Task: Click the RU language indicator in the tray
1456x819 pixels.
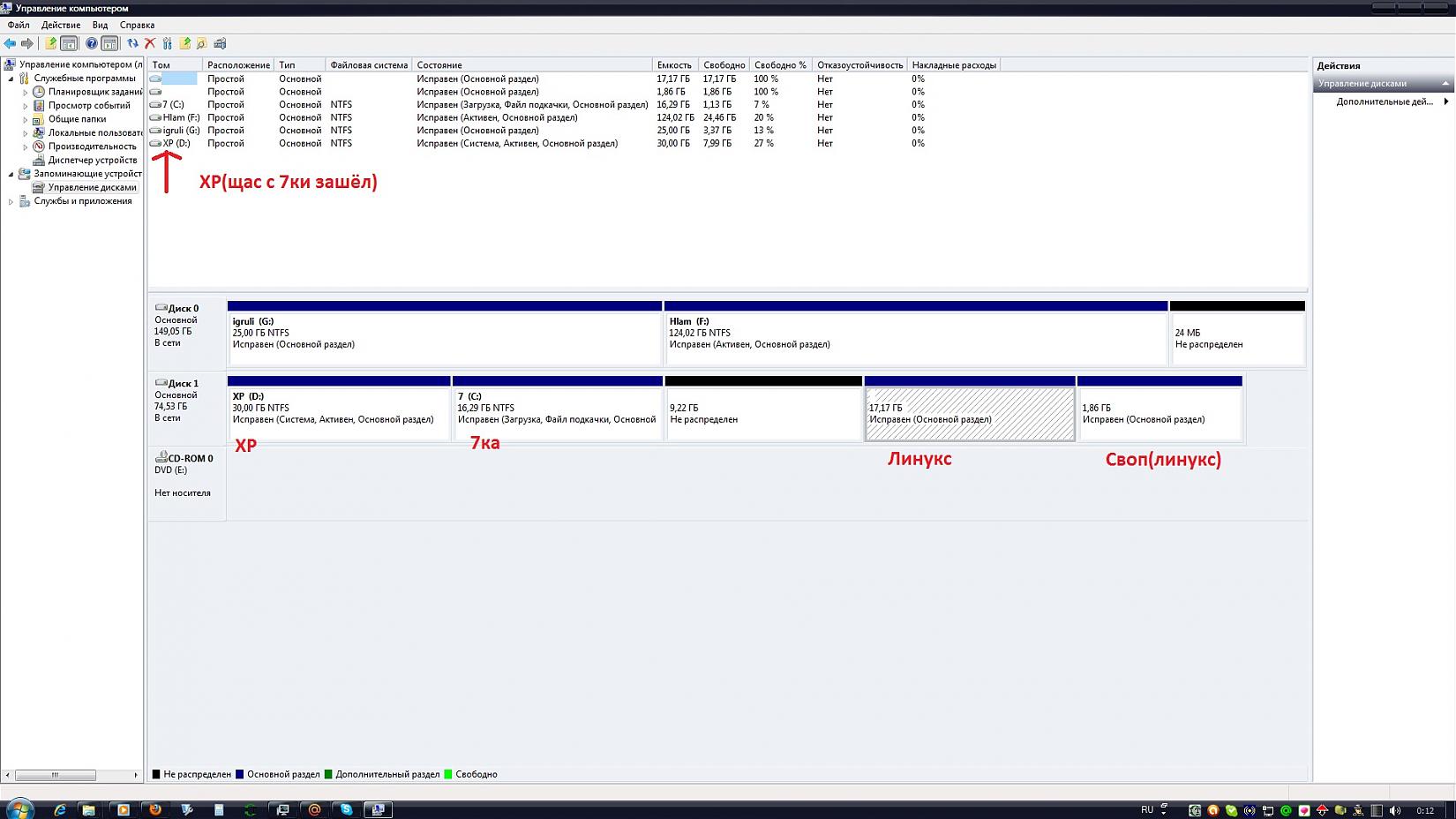Action: tap(1147, 809)
